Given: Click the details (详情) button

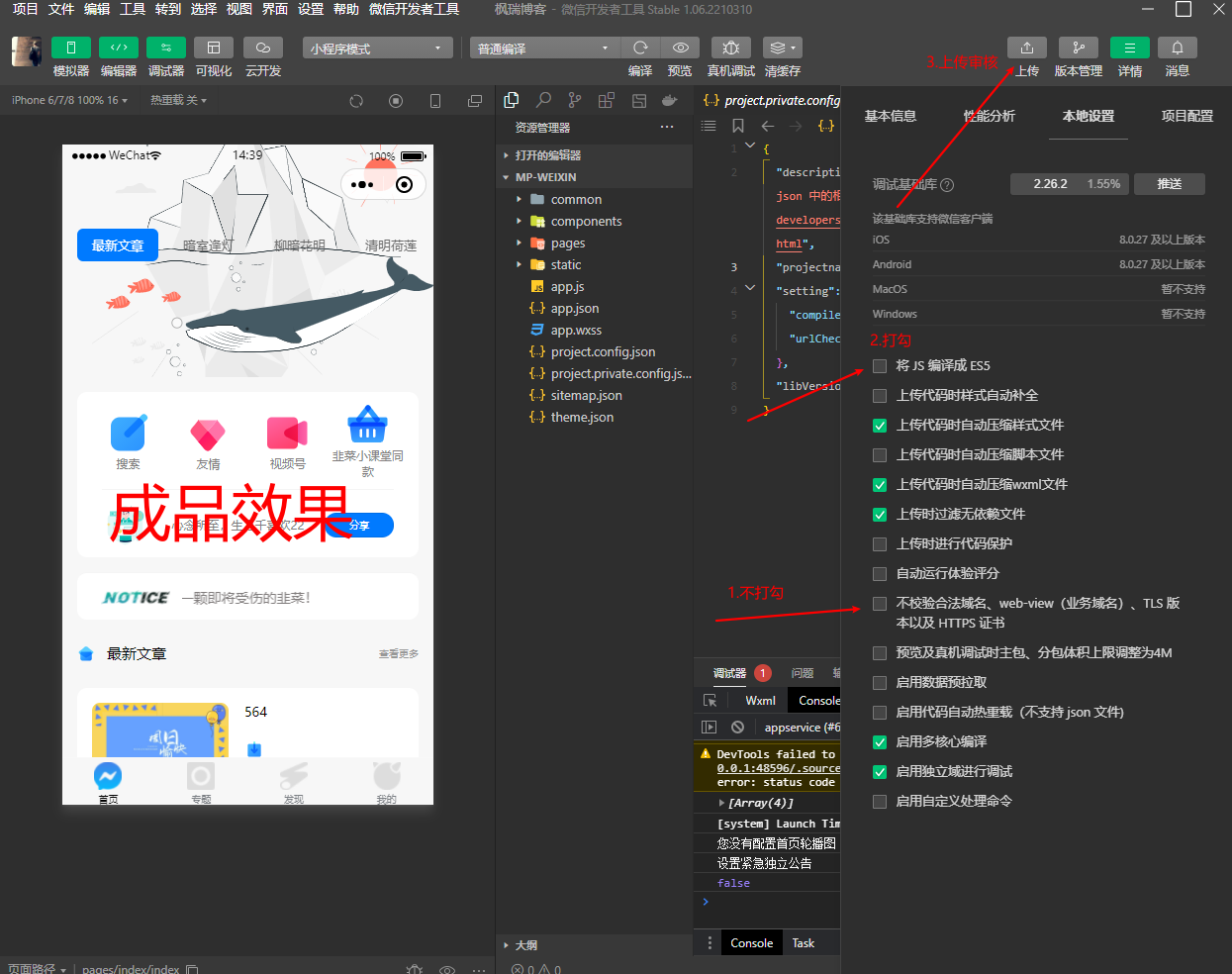Looking at the screenshot, I should click(x=1130, y=48).
